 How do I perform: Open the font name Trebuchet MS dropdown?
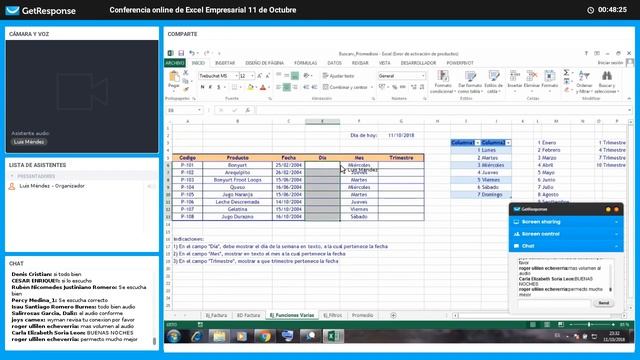tap(236, 76)
